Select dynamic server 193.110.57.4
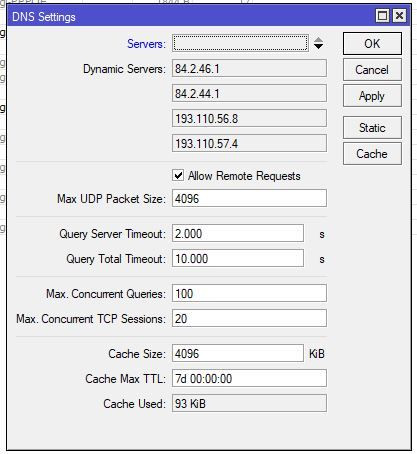Viewport: 417px width, 454px height. 249,143
